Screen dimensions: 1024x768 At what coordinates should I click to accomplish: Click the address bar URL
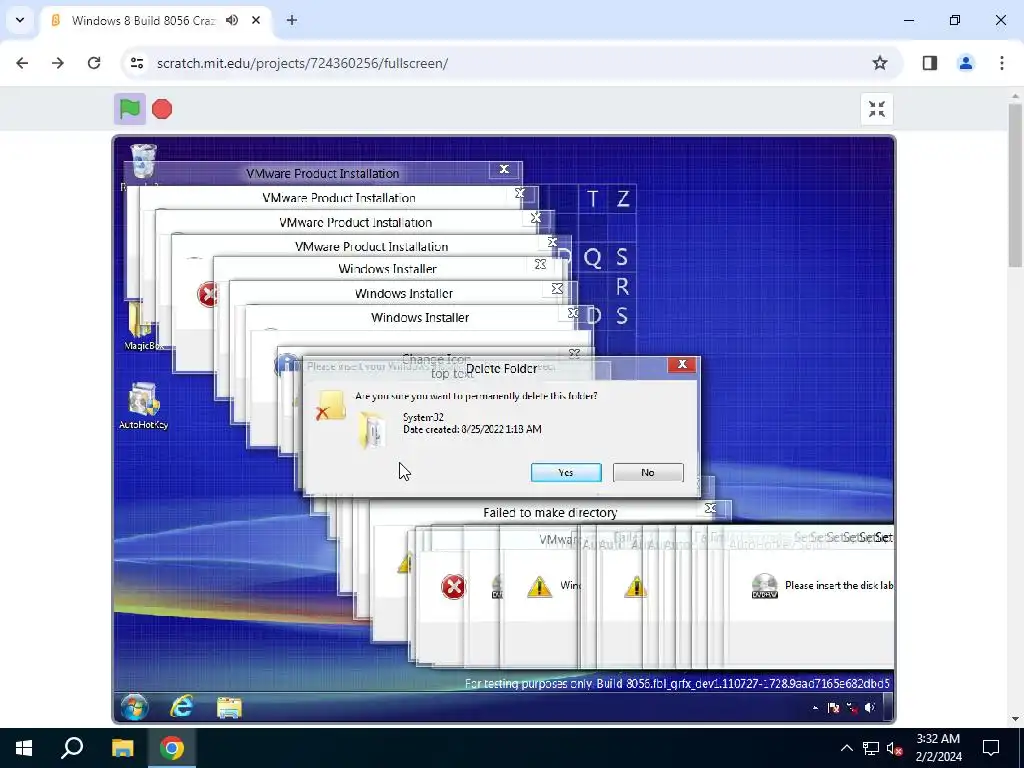tap(302, 63)
